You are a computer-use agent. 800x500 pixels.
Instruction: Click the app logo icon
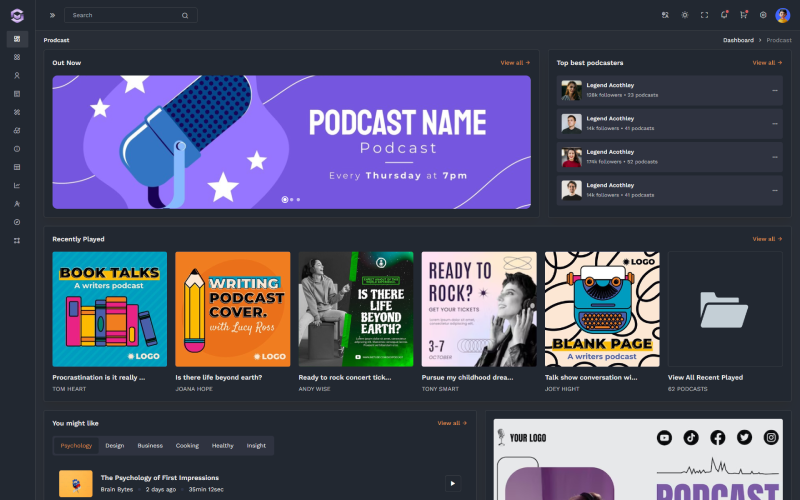pyautogui.click(x=17, y=16)
